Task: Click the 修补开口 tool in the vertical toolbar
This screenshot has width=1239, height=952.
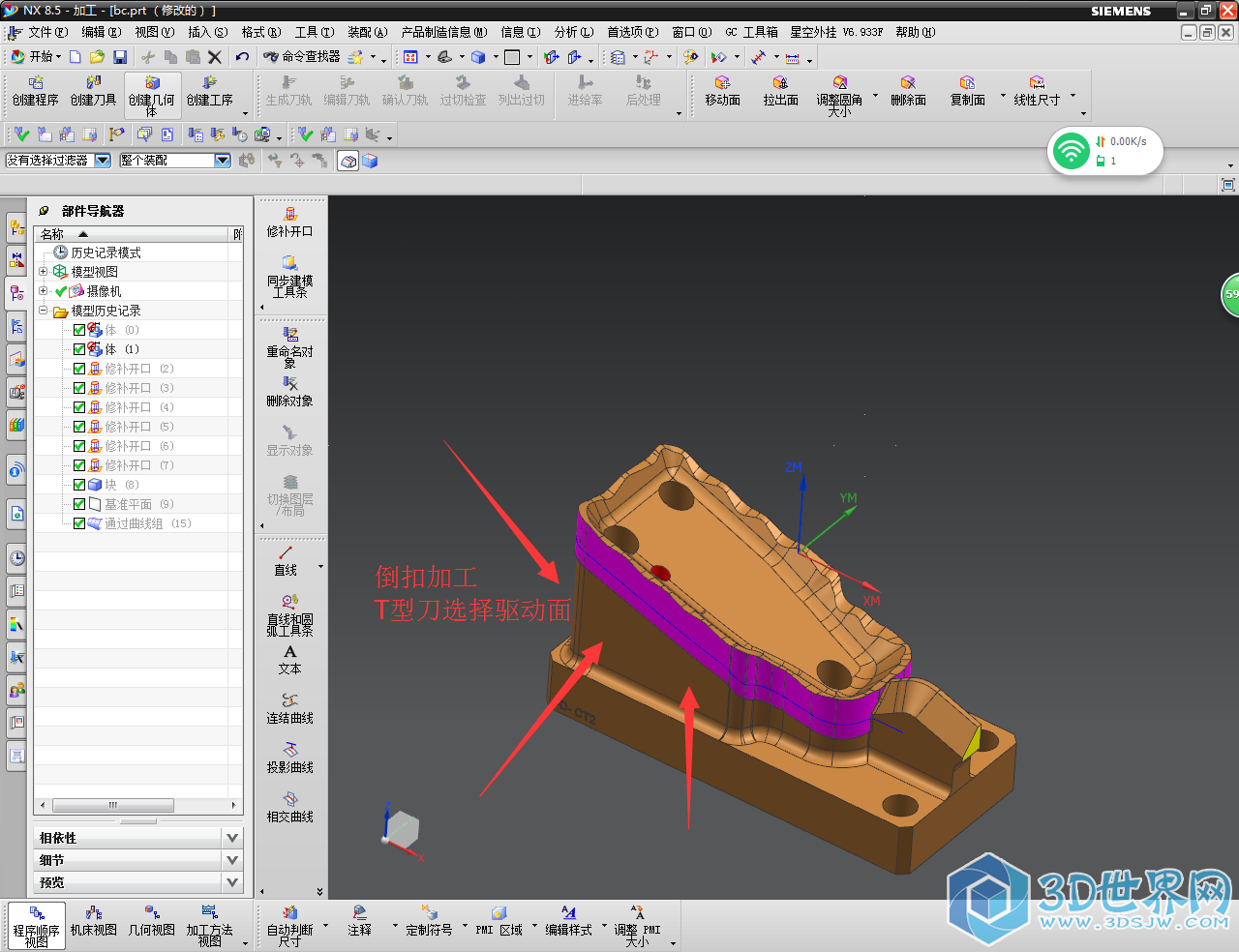Action: (289, 222)
